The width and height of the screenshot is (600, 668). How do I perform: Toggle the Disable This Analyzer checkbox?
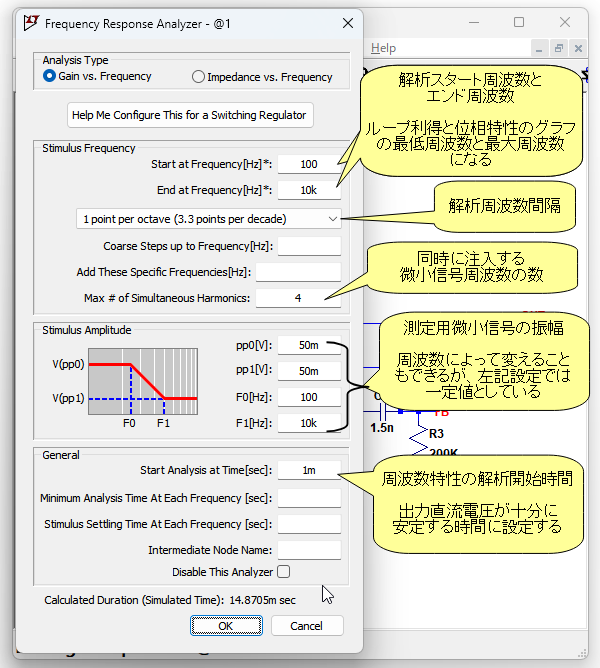284,572
